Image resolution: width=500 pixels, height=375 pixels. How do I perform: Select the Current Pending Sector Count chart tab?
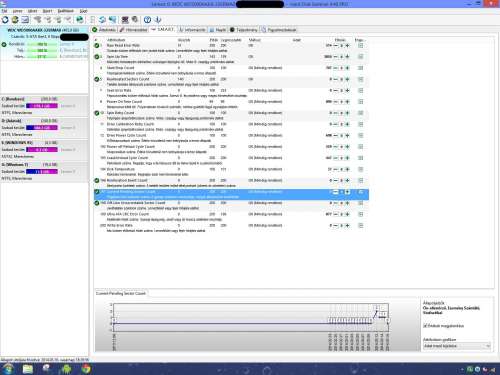coord(121,293)
